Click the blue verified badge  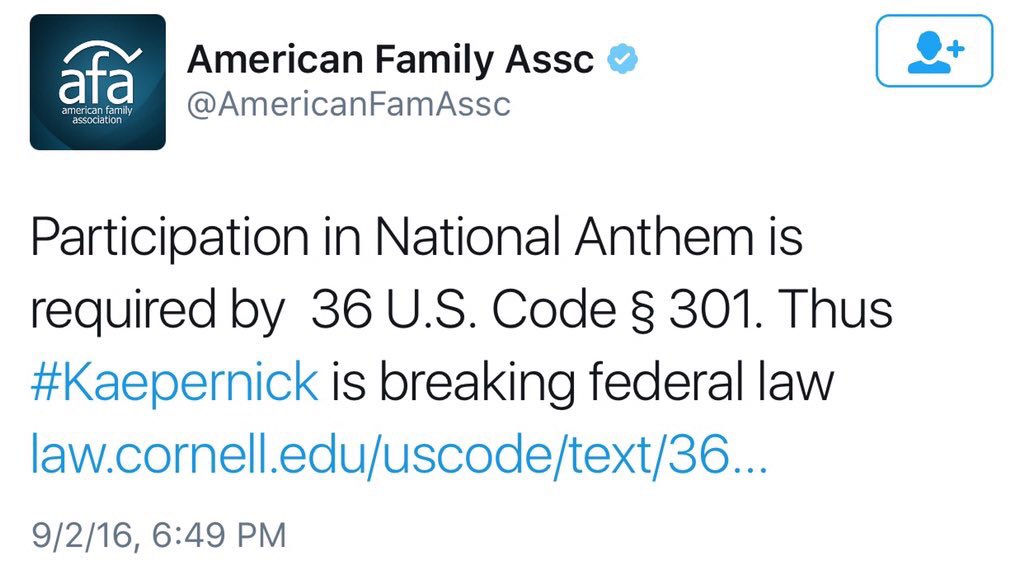(x=622, y=59)
